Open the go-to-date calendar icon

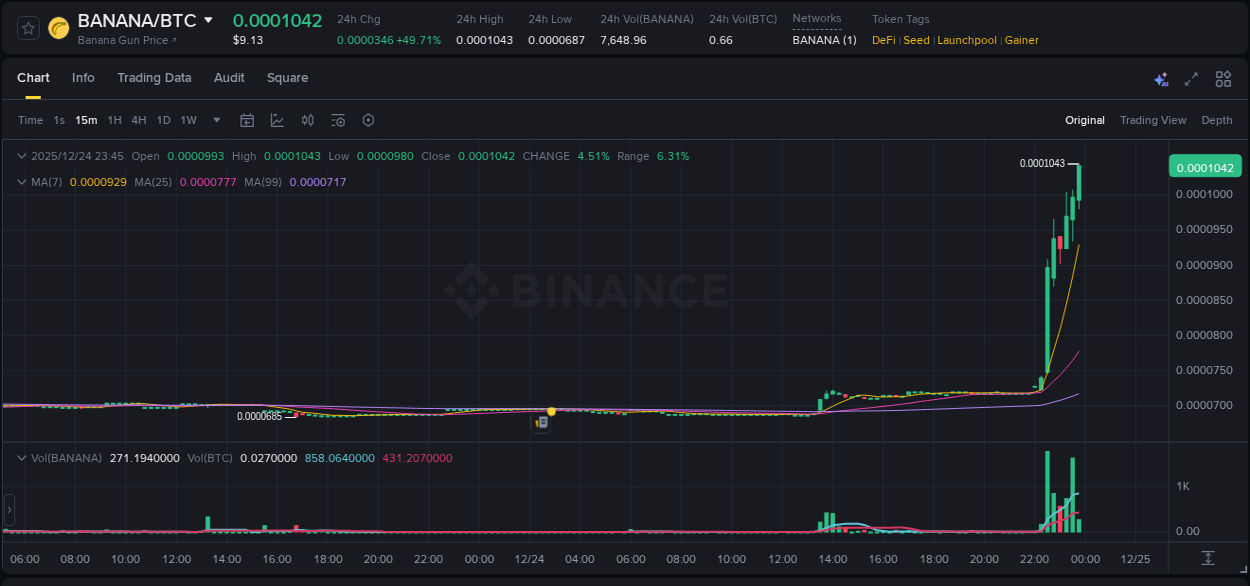[x=247, y=120]
